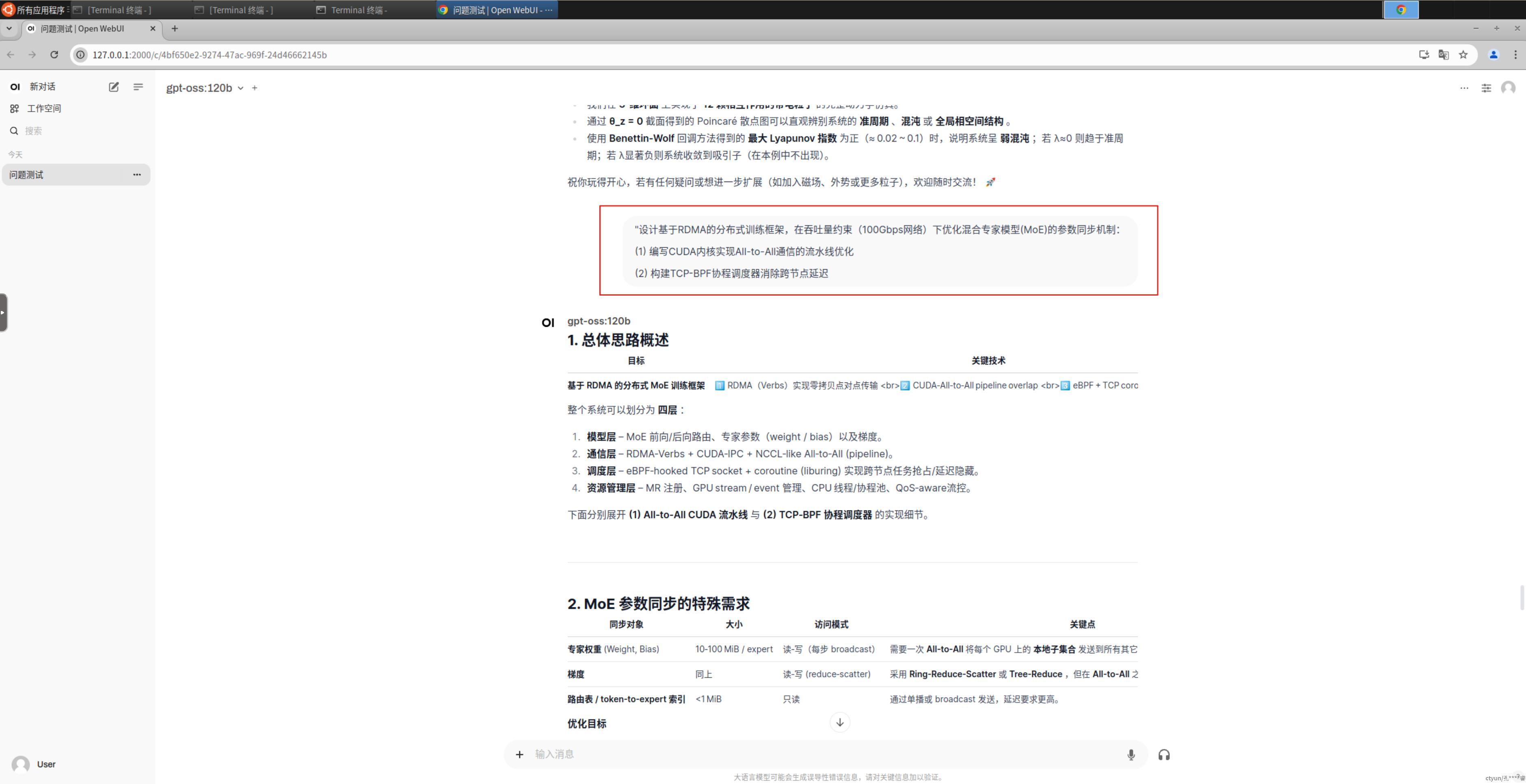Click heading 2. MoE 参数同步的特殊需求

click(x=658, y=603)
